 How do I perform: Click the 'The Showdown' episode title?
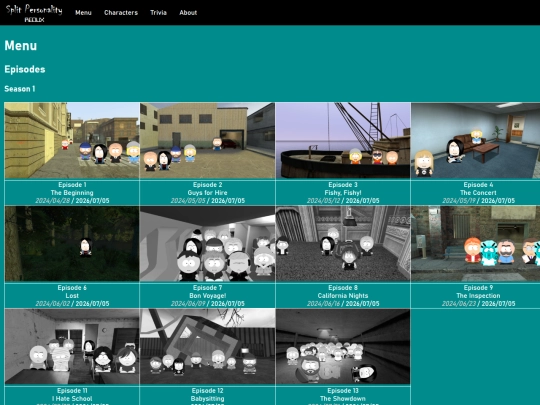(x=343, y=399)
